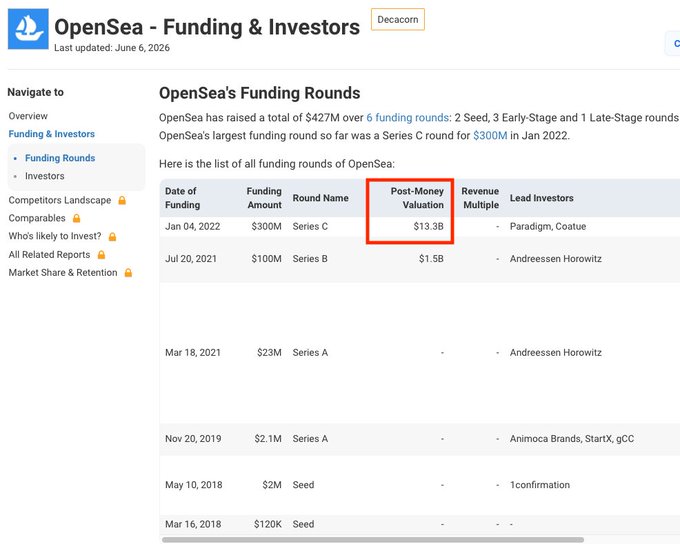The image size is (680, 544).
Task: Click the Paradigm, Coatue lead investors cell
Action: [548, 226]
